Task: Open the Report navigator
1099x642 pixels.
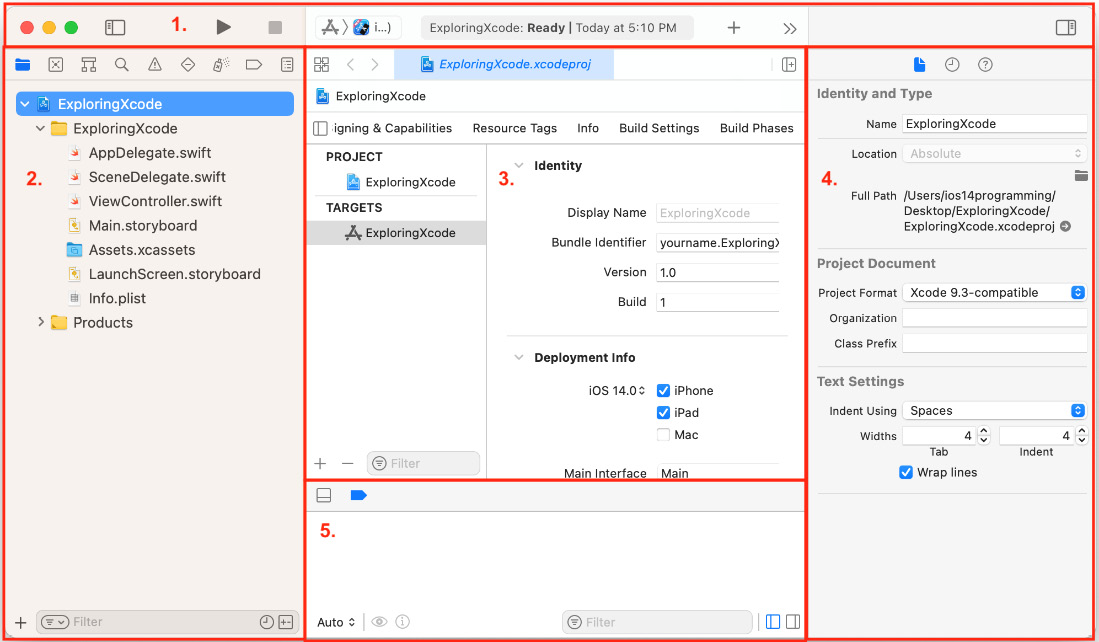Action: pyautogui.click(x=287, y=64)
